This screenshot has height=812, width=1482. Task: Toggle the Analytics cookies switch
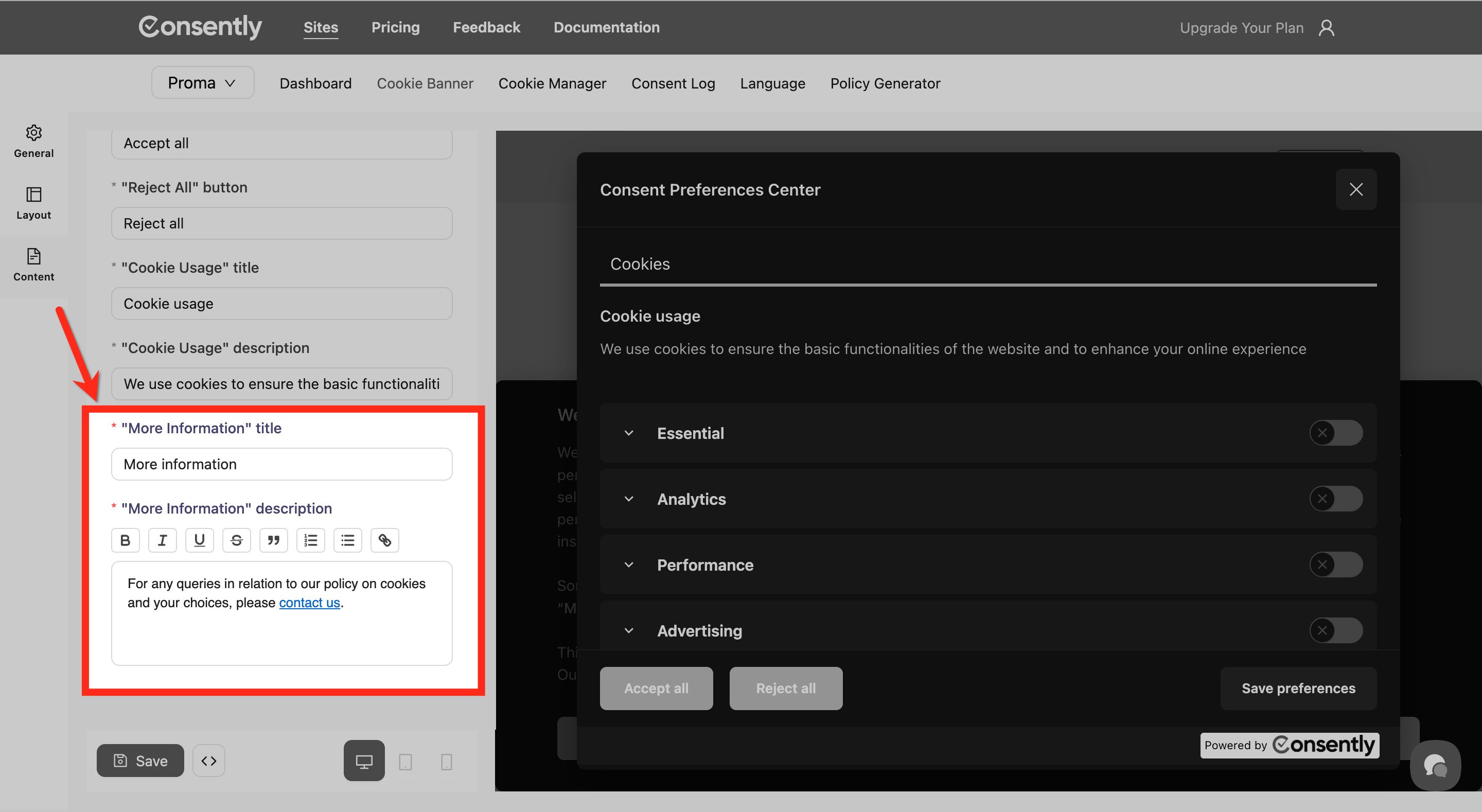[x=1335, y=498]
